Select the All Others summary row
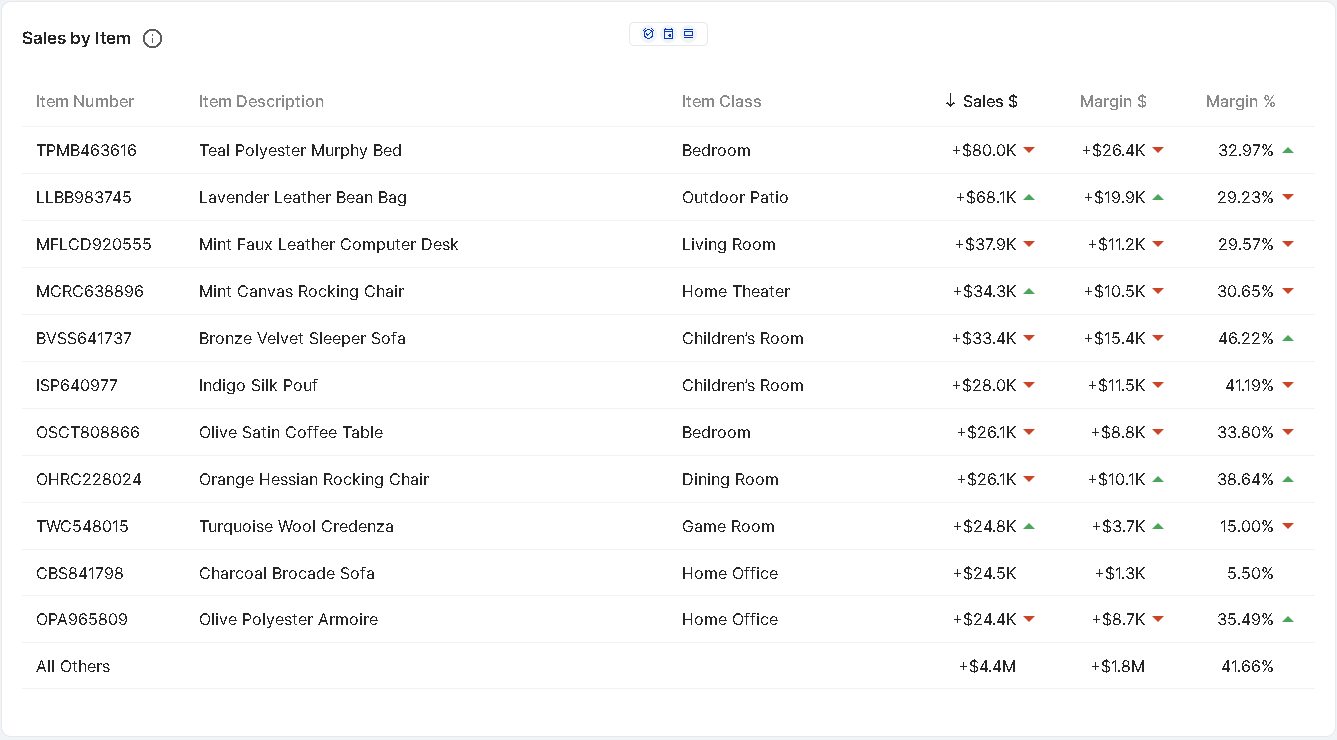1337x740 pixels. [x=73, y=666]
